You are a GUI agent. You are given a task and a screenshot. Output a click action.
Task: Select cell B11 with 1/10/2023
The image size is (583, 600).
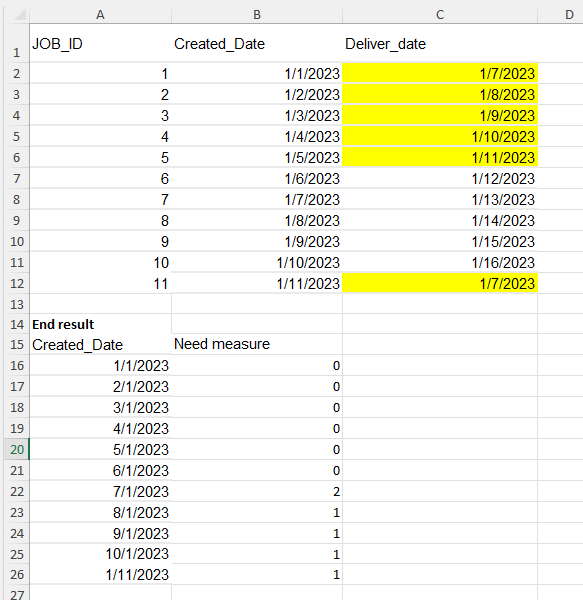[x=257, y=262]
